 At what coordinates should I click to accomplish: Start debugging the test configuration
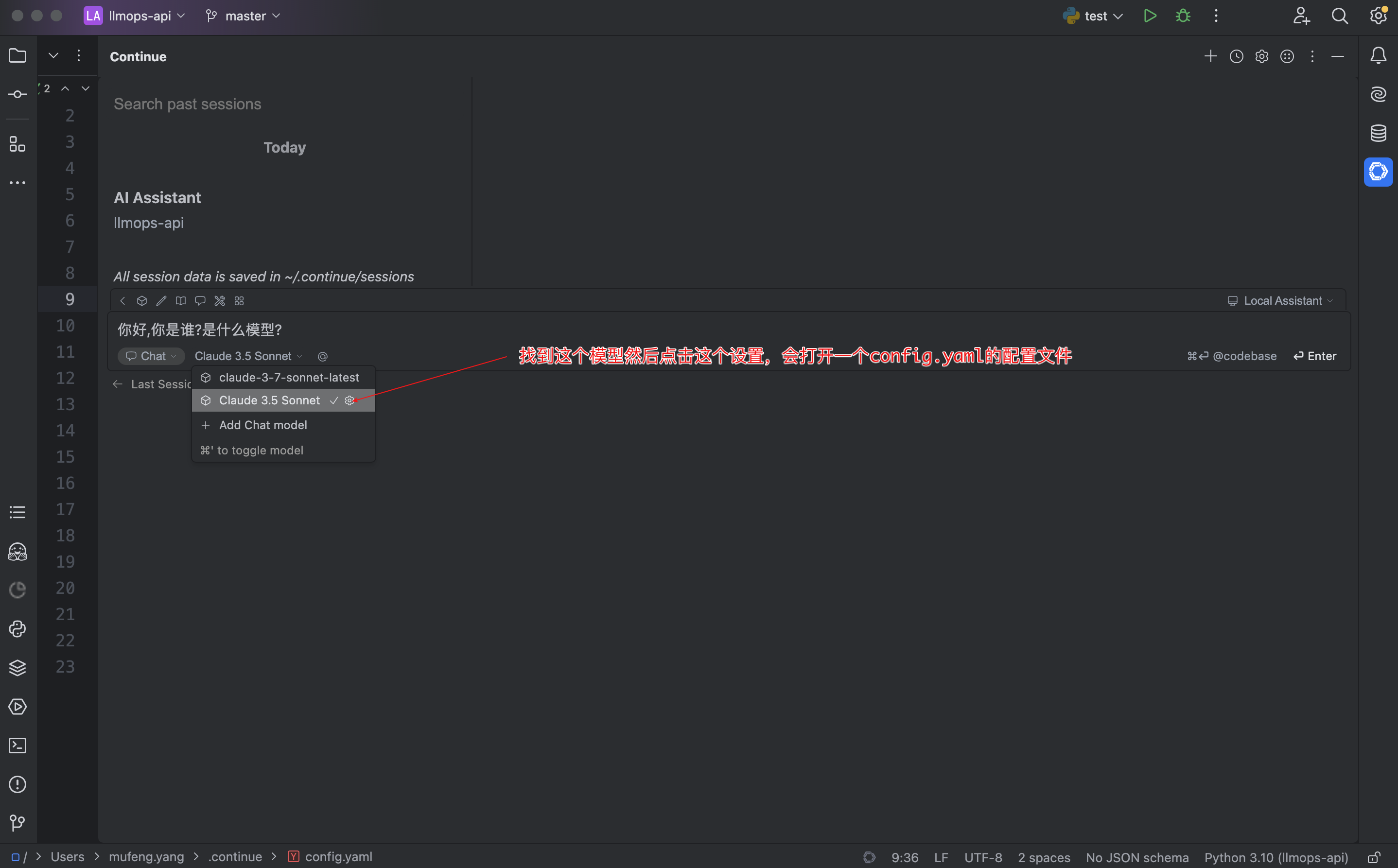1182,16
